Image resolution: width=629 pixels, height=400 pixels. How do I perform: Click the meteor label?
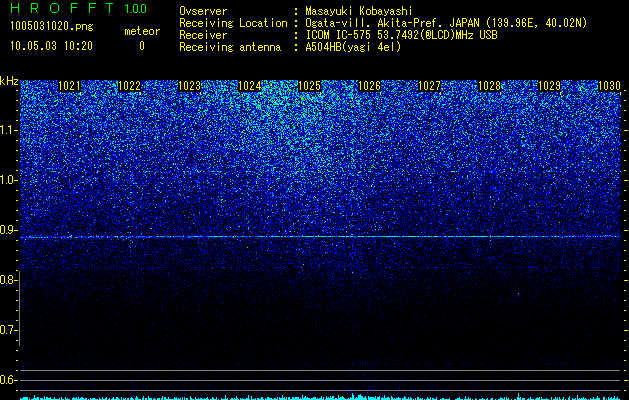[142, 31]
